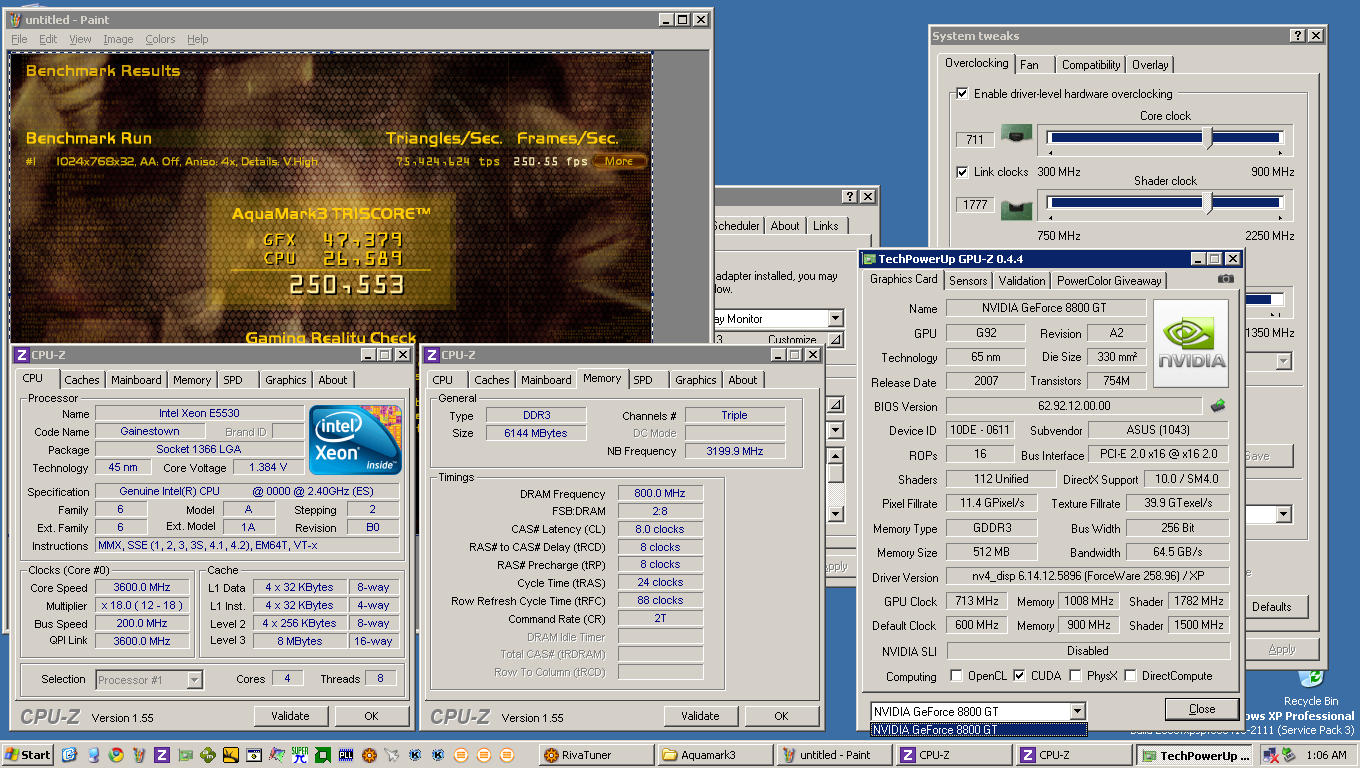Open the Help menu in Paint
The image size is (1360, 768).
[x=198, y=39]
